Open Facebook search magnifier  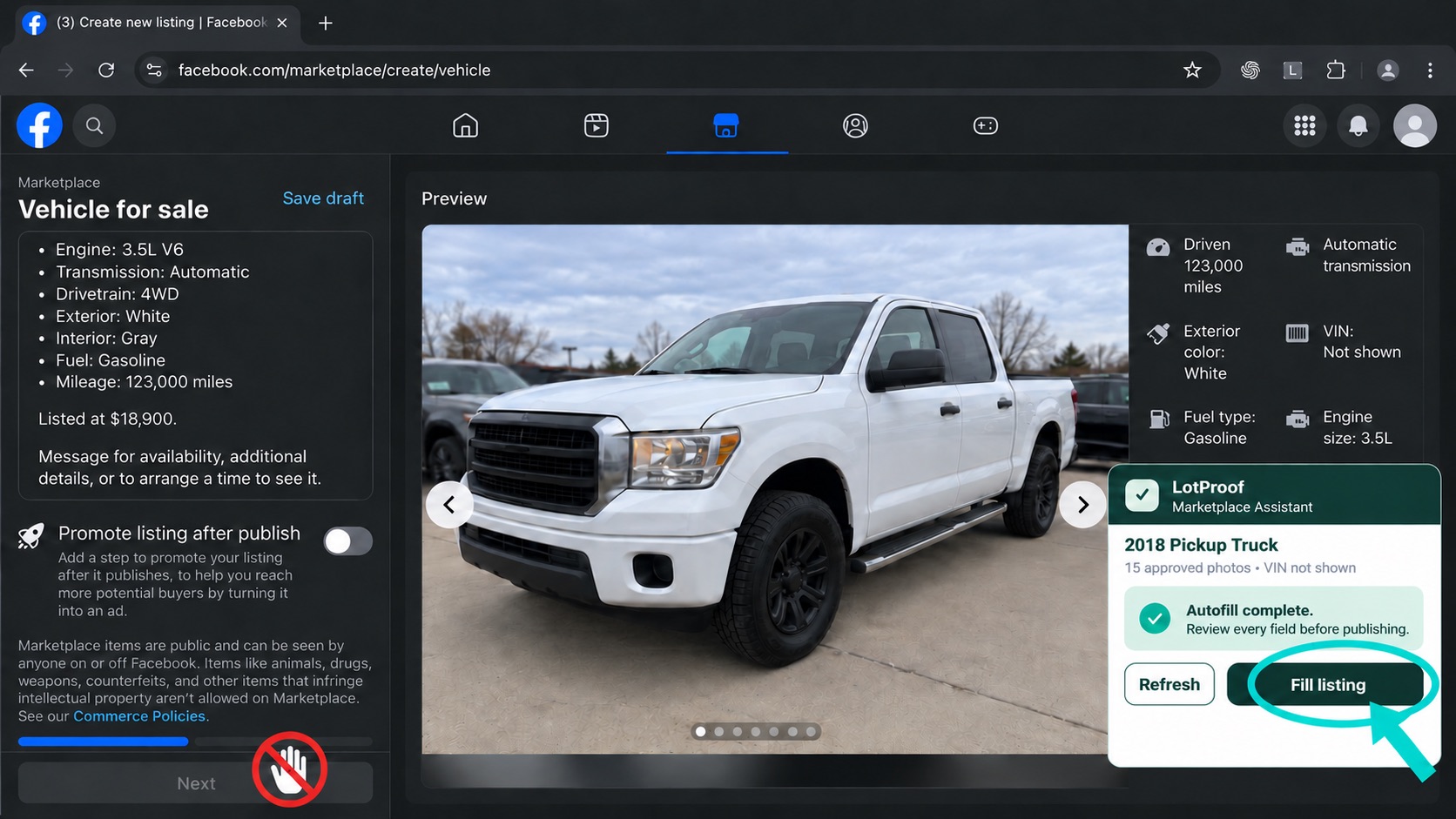94,125
